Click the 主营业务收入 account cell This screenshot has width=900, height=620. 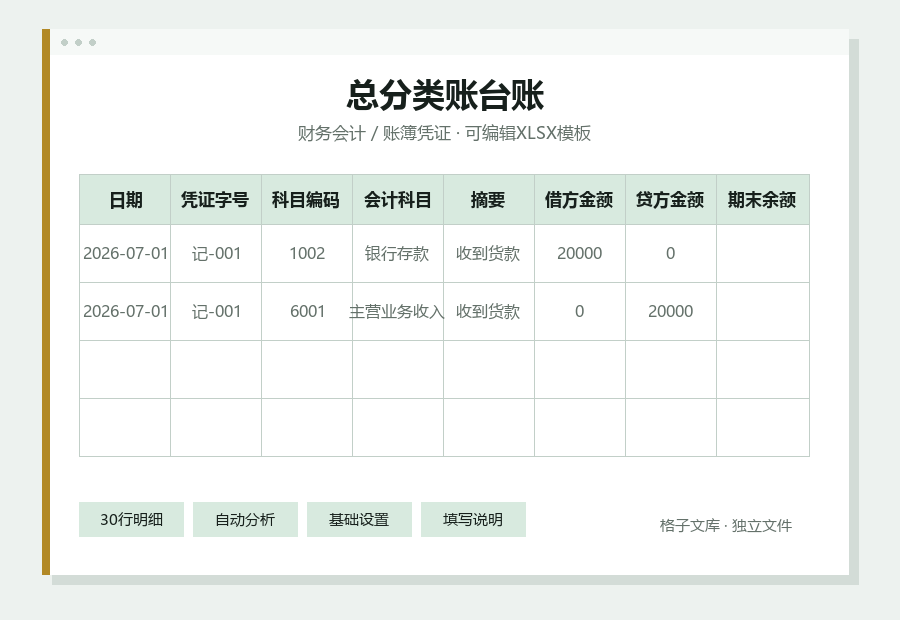398,311
